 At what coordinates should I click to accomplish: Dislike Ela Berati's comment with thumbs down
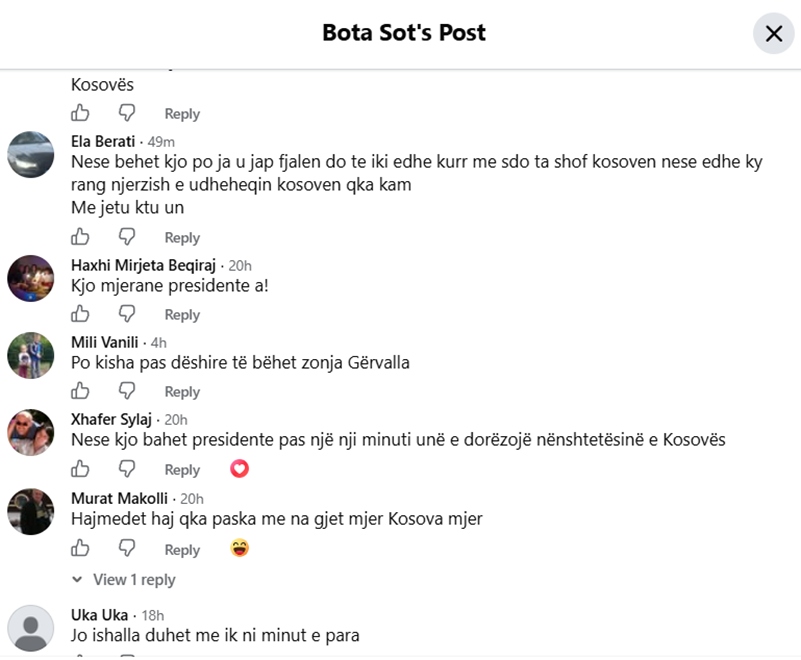tap(127, 237)
